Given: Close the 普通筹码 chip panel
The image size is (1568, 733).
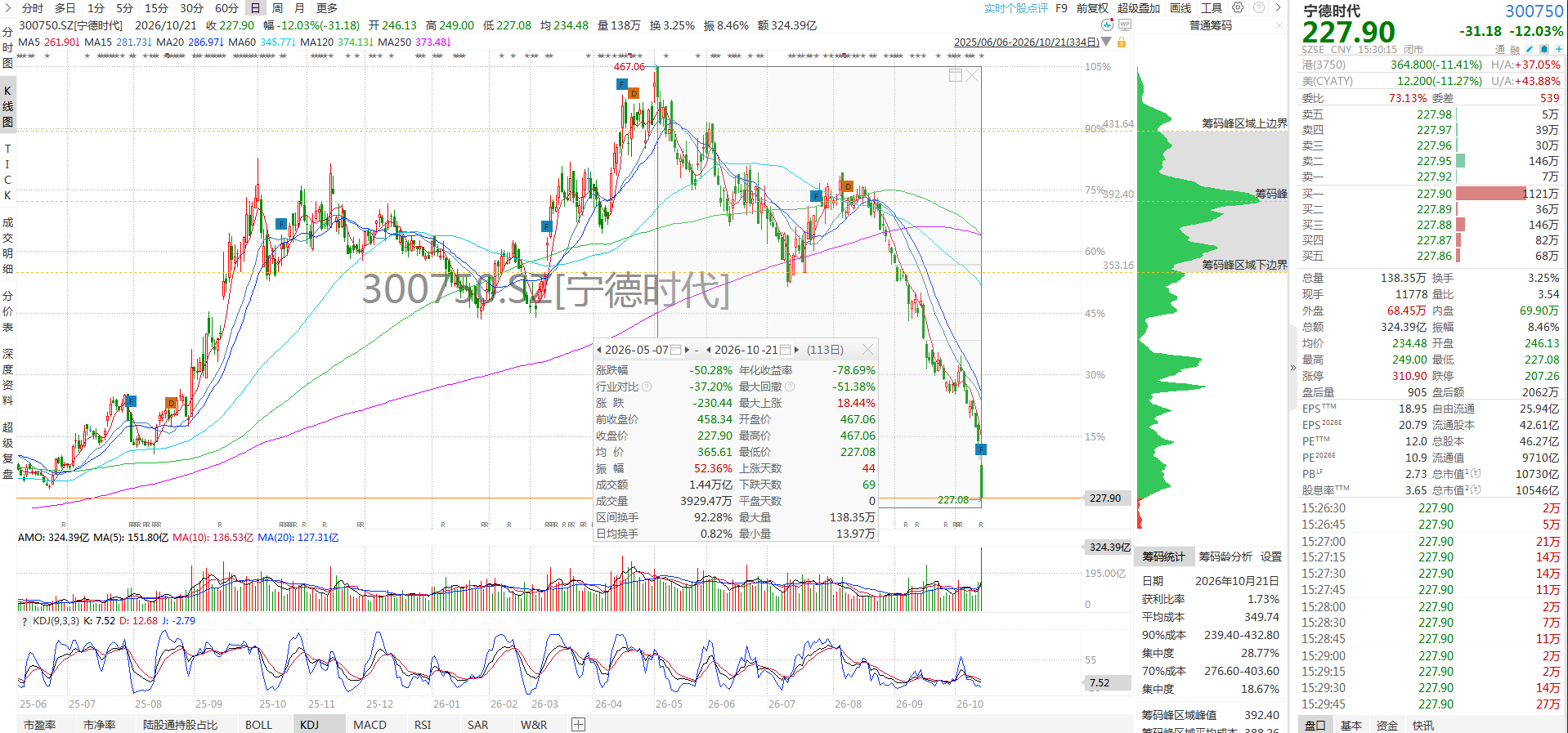Looking at the screenshot, I should pos(1279,26).
